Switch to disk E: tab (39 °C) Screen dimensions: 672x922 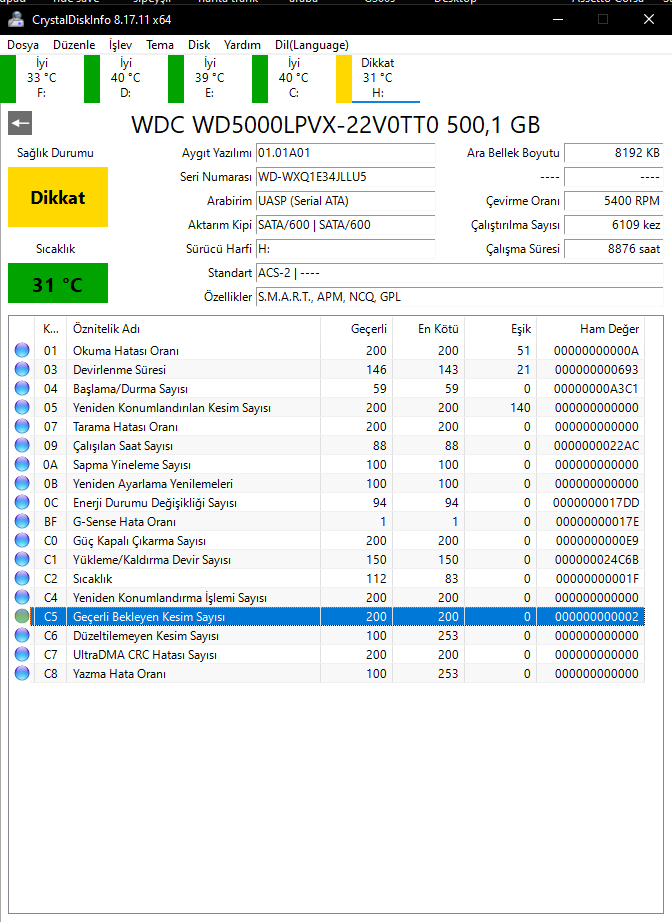[x=209, y=78]
